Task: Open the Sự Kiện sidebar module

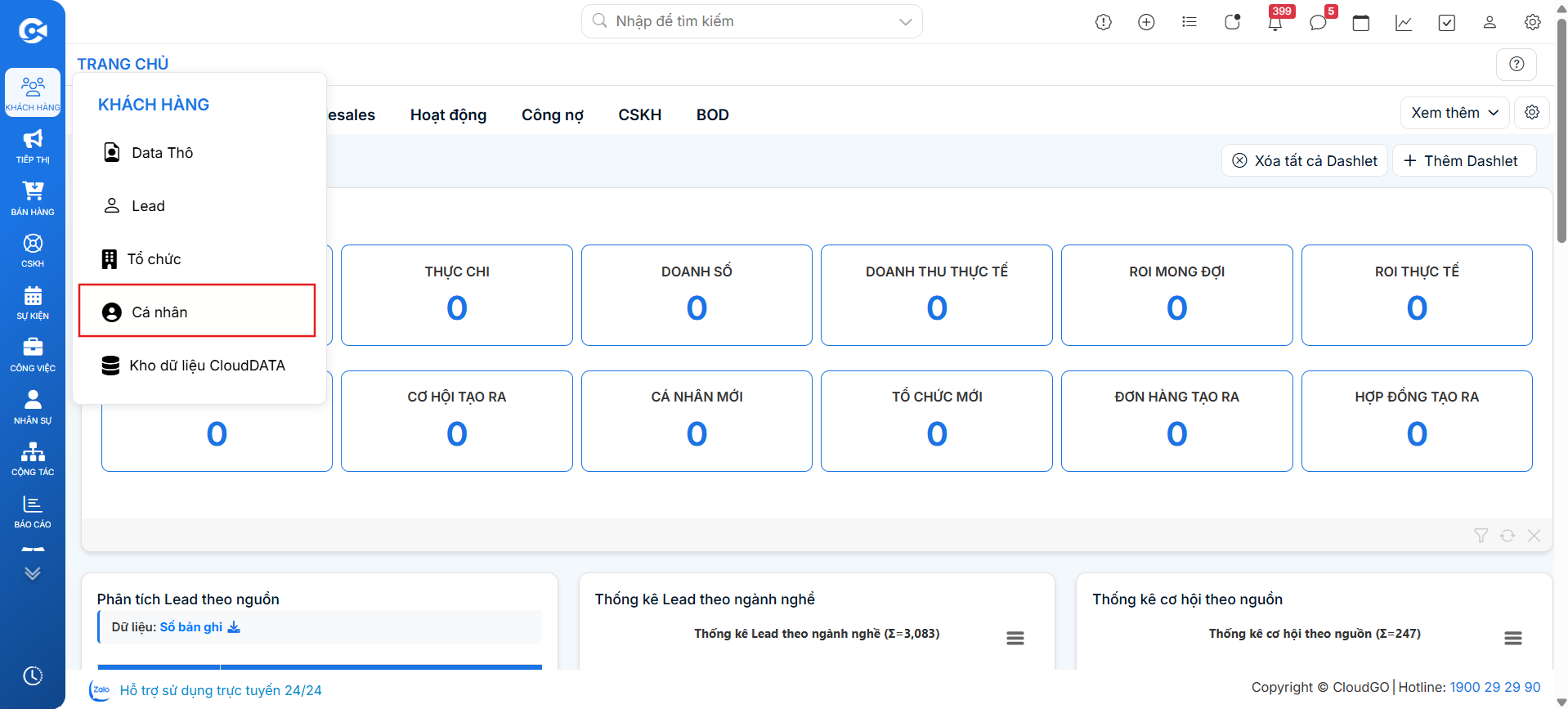Action: point(33,303)
